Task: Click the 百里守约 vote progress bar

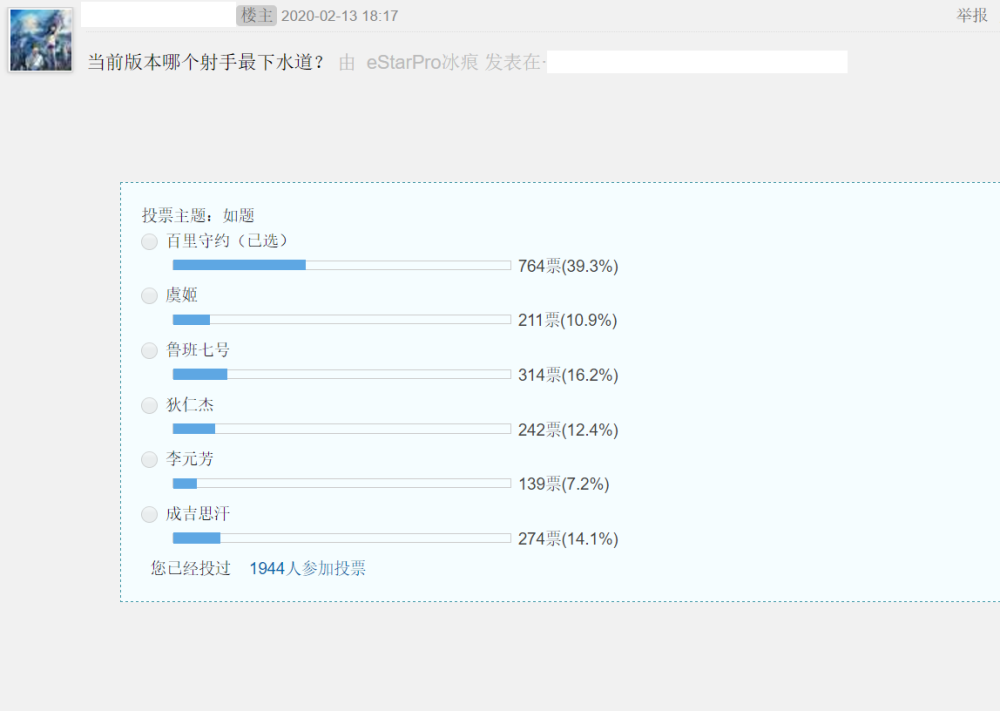Action: coord(341,265)
